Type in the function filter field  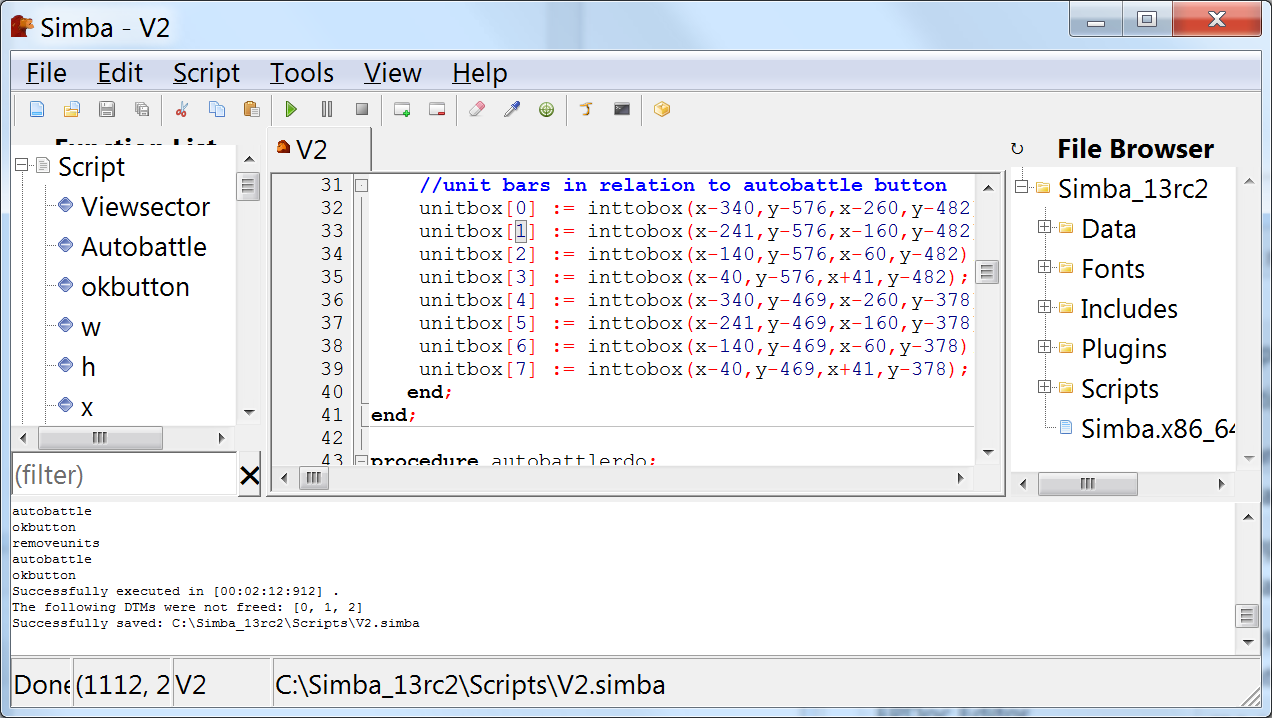click(x=120, y=475)
